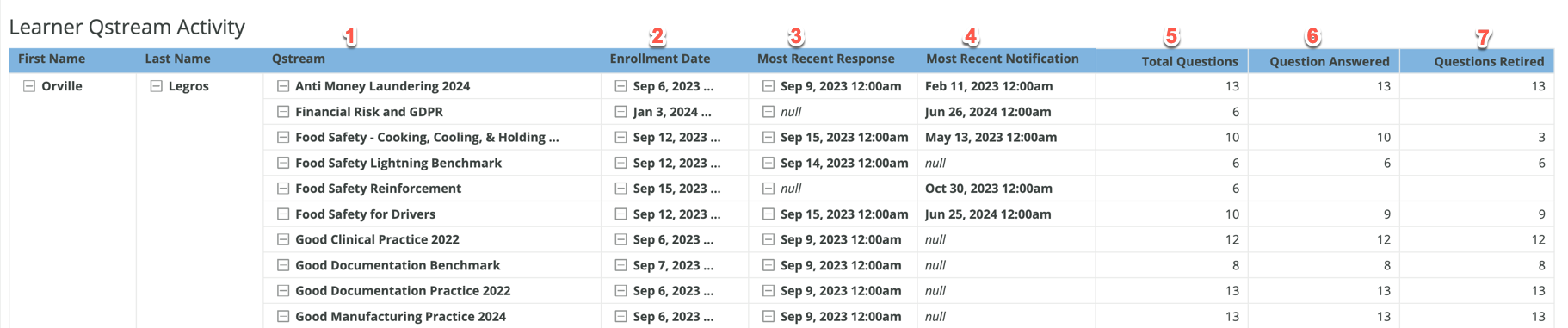Click the Most Recent Notification header
The image size is (1568, 328).
click(x=1003, y=59)
